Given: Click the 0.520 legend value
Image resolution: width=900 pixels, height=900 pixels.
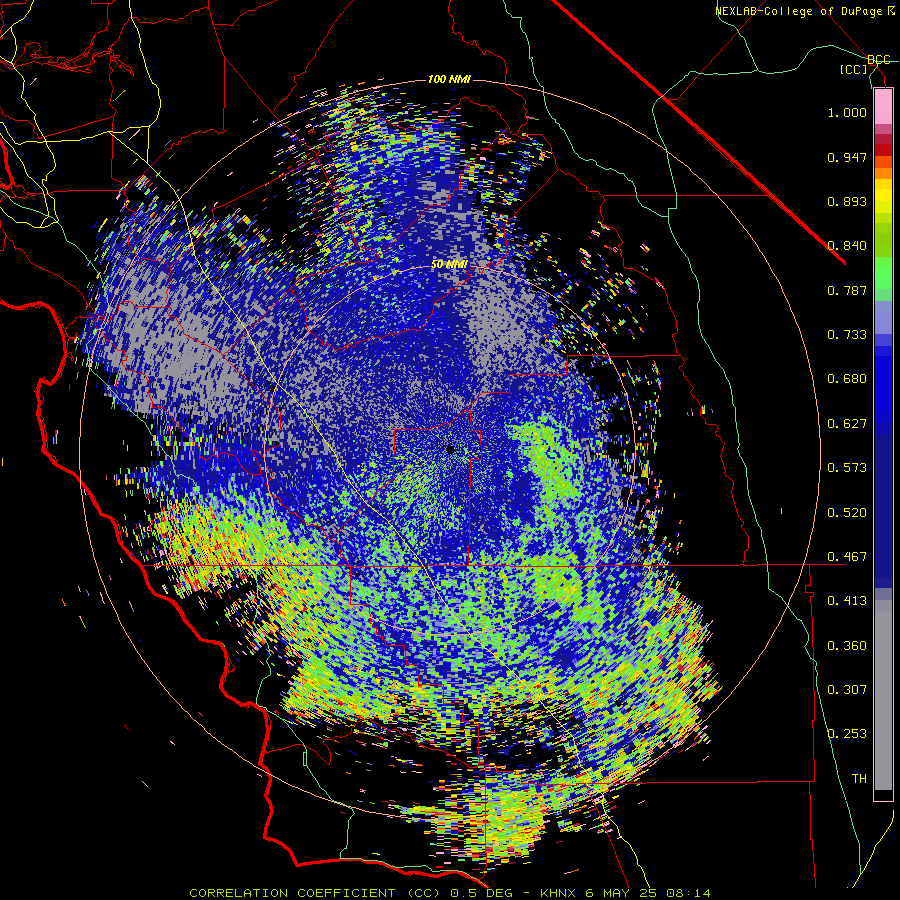Looking at the screenshot, I should [x=847, y=513].
